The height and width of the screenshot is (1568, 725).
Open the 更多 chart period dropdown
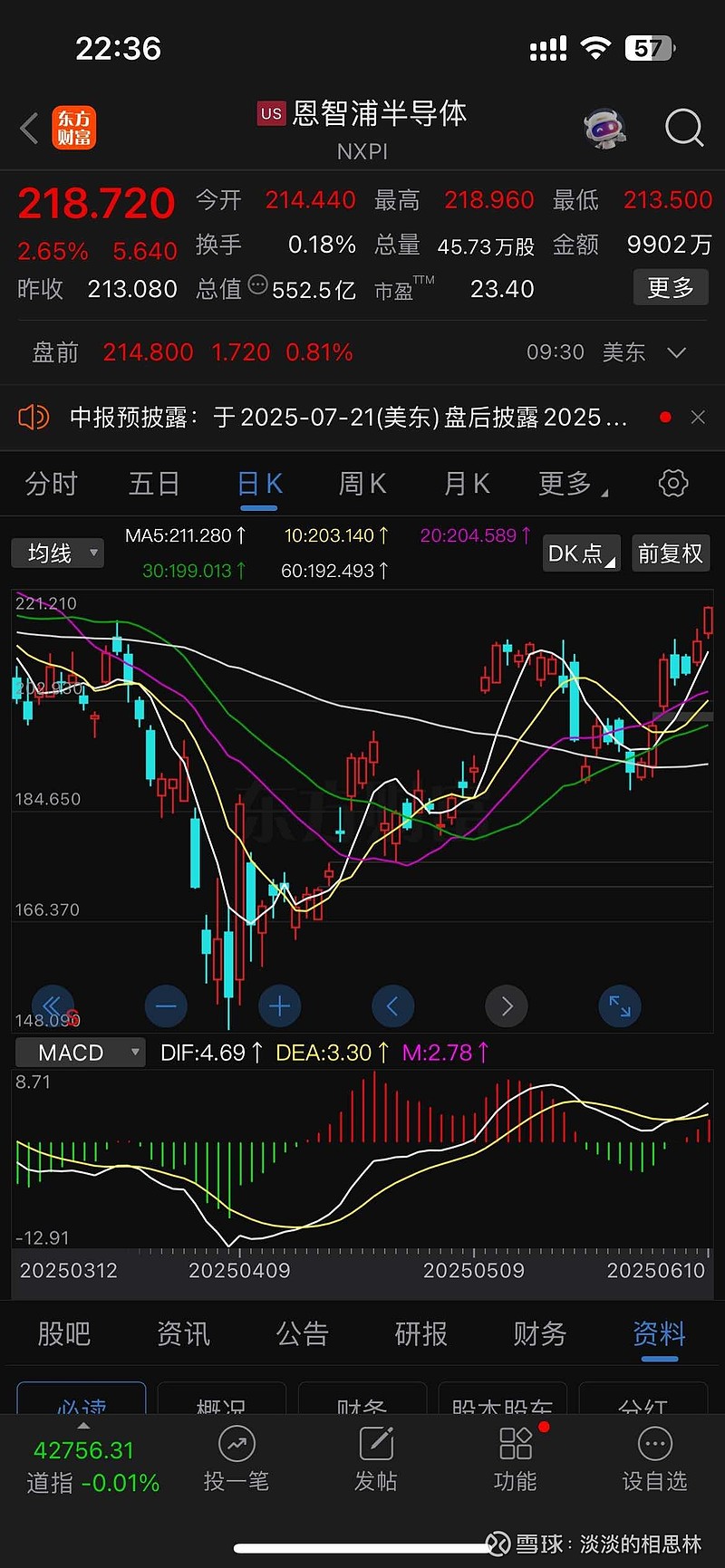click(x=573, y=484)
